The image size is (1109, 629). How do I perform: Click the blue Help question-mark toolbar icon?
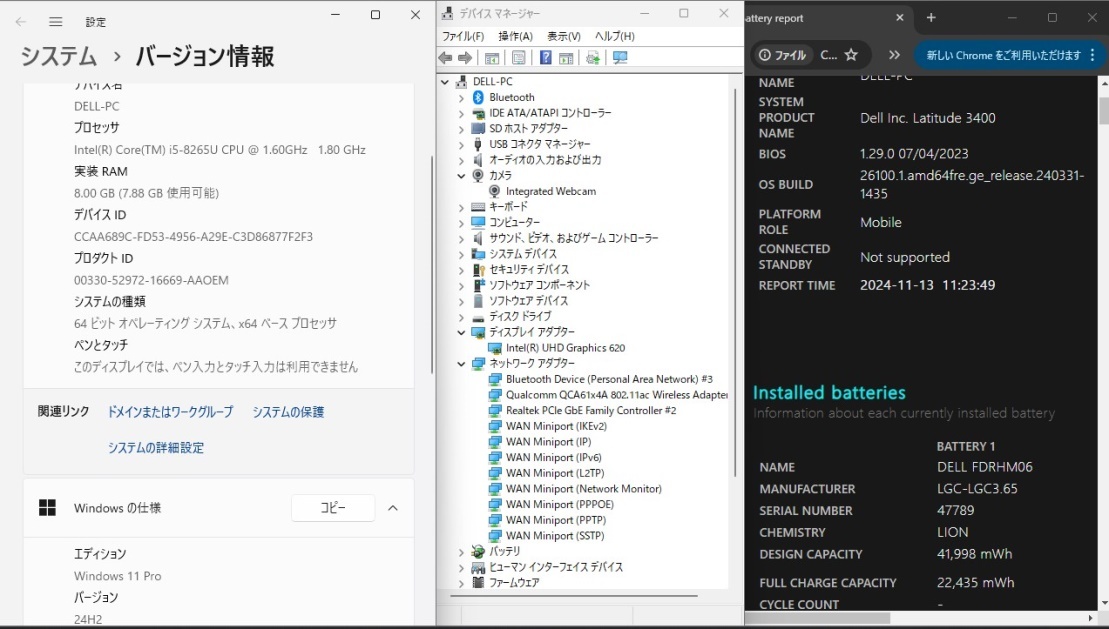[545, 58]
